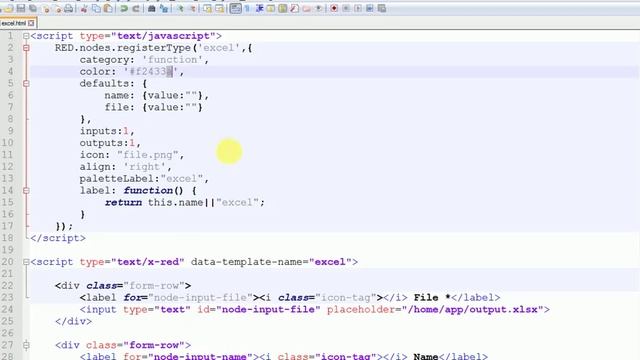Open Find with the binoculars icon
The image size is (640, 360).
[151, 8]
